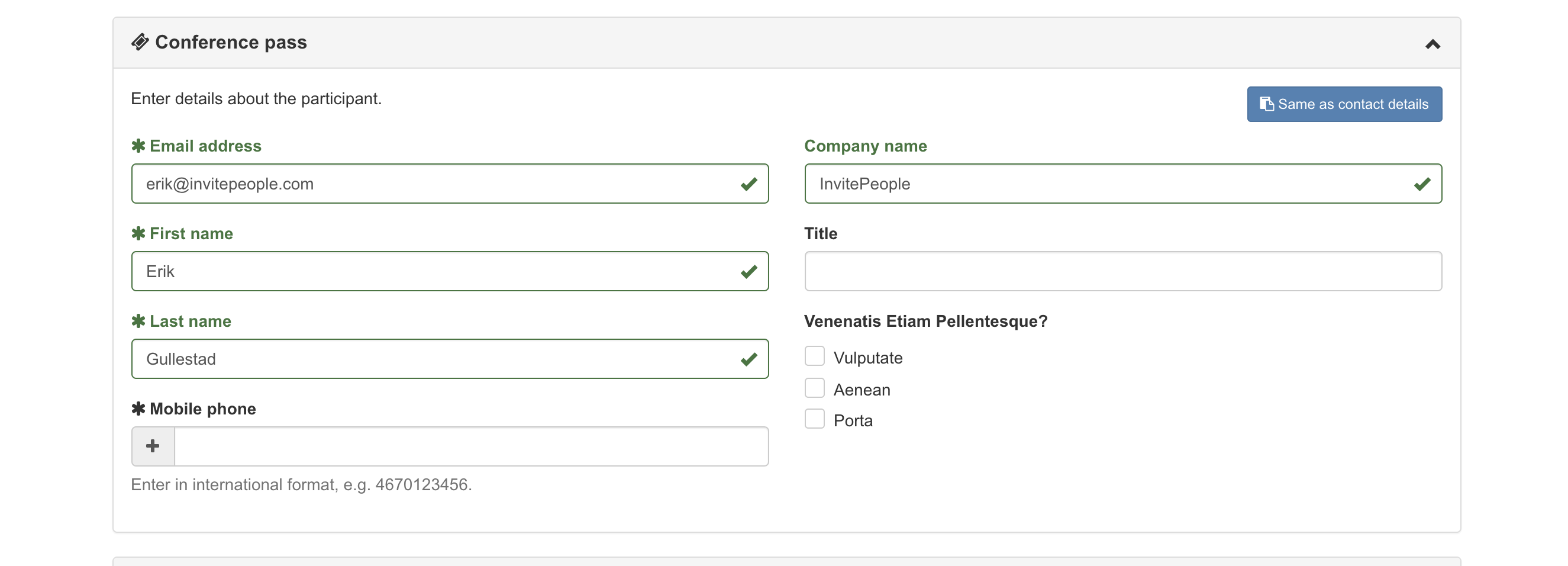Click the green checkmark in First name field
This screenshot has width=1568, height=566.
point(748,272)
